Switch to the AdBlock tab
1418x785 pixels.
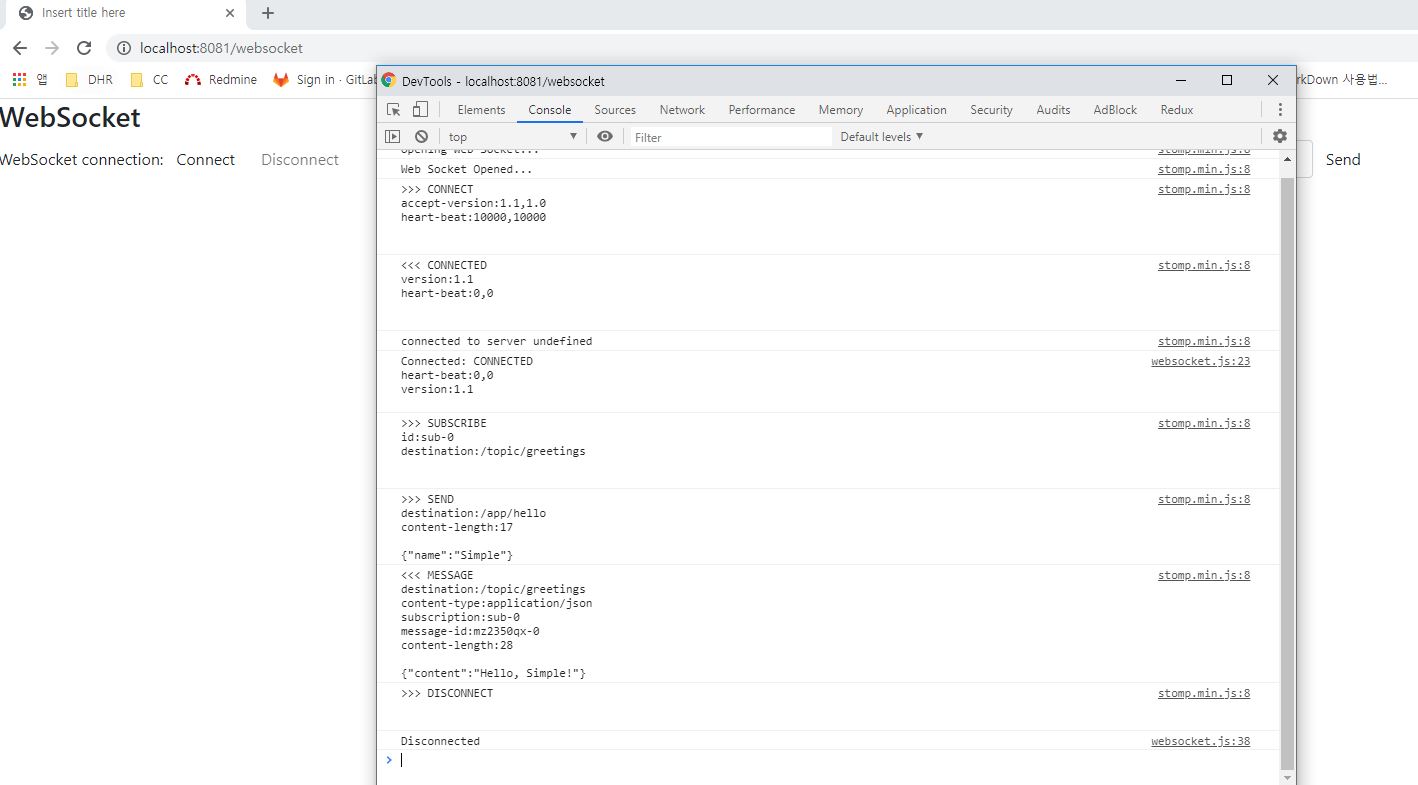tap(1115, 110)
